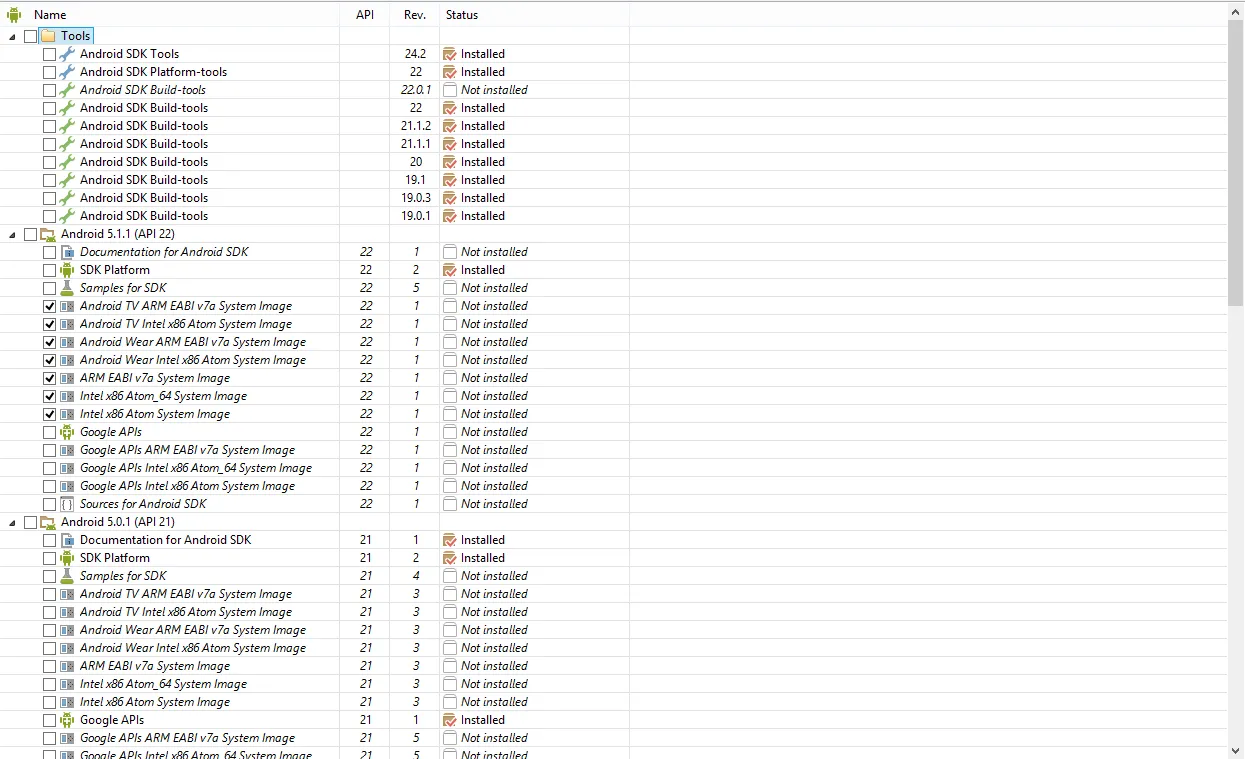Sort by the Name column header
The image size is (1245, 759).
click(170, 15)
